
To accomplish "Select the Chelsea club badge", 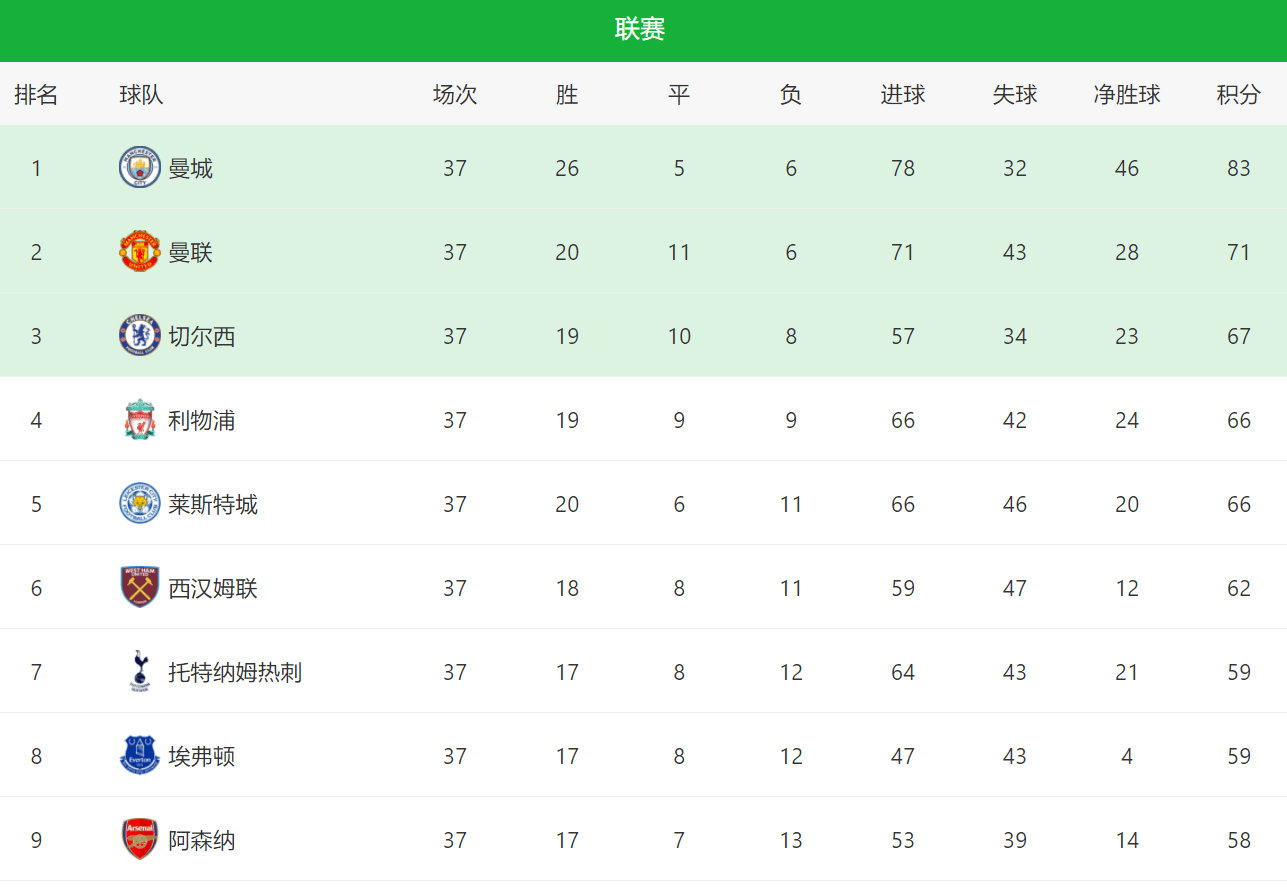I will coord(139,336).
